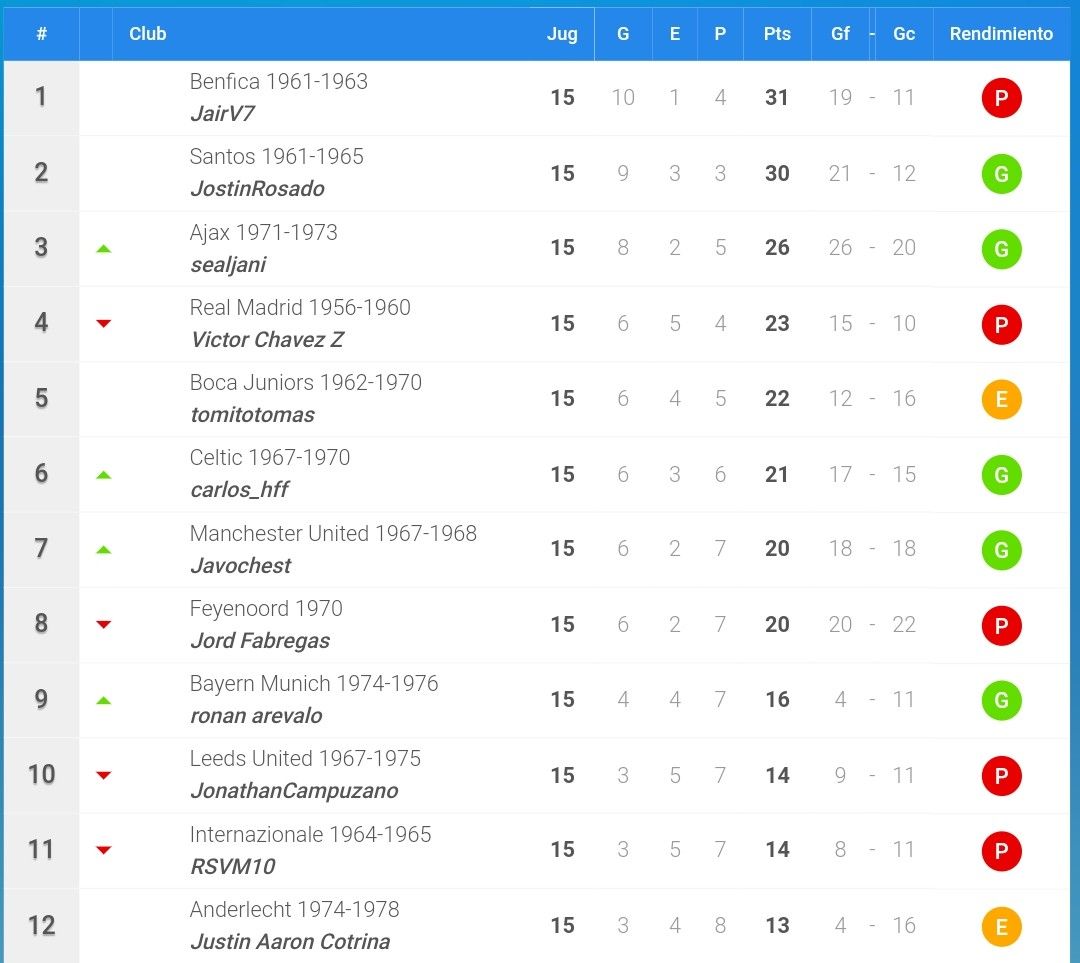
Task: Sort table by Jug column header
Action: tap(562, 34)
